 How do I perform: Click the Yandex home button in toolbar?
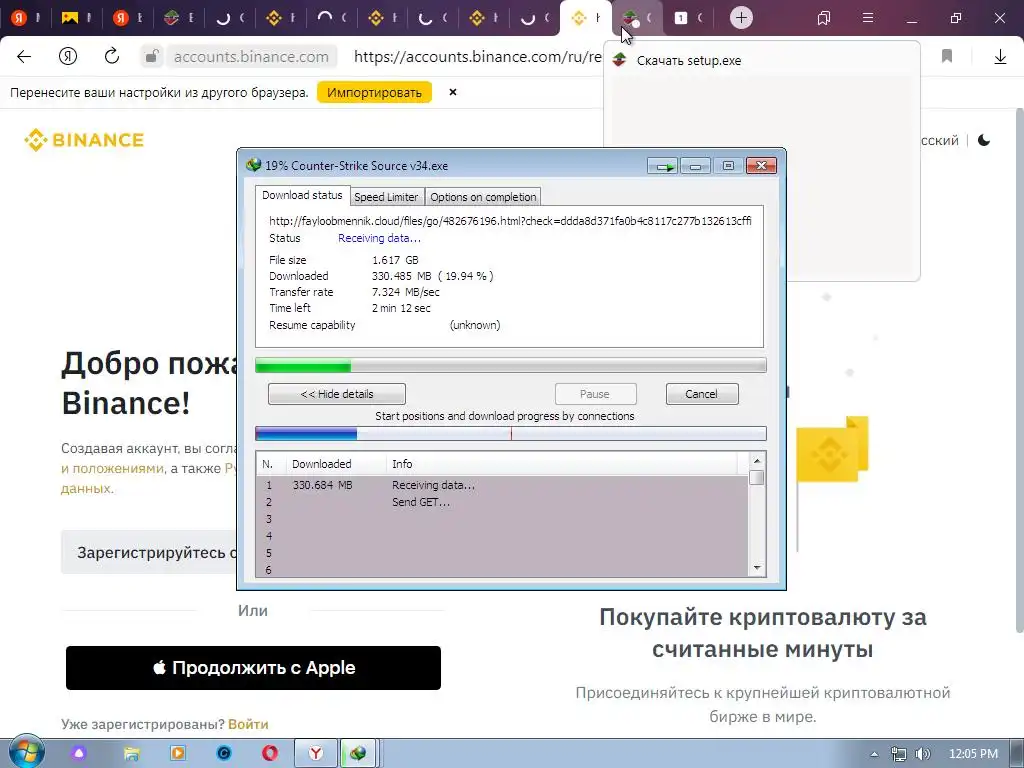[x=68, y=57]
